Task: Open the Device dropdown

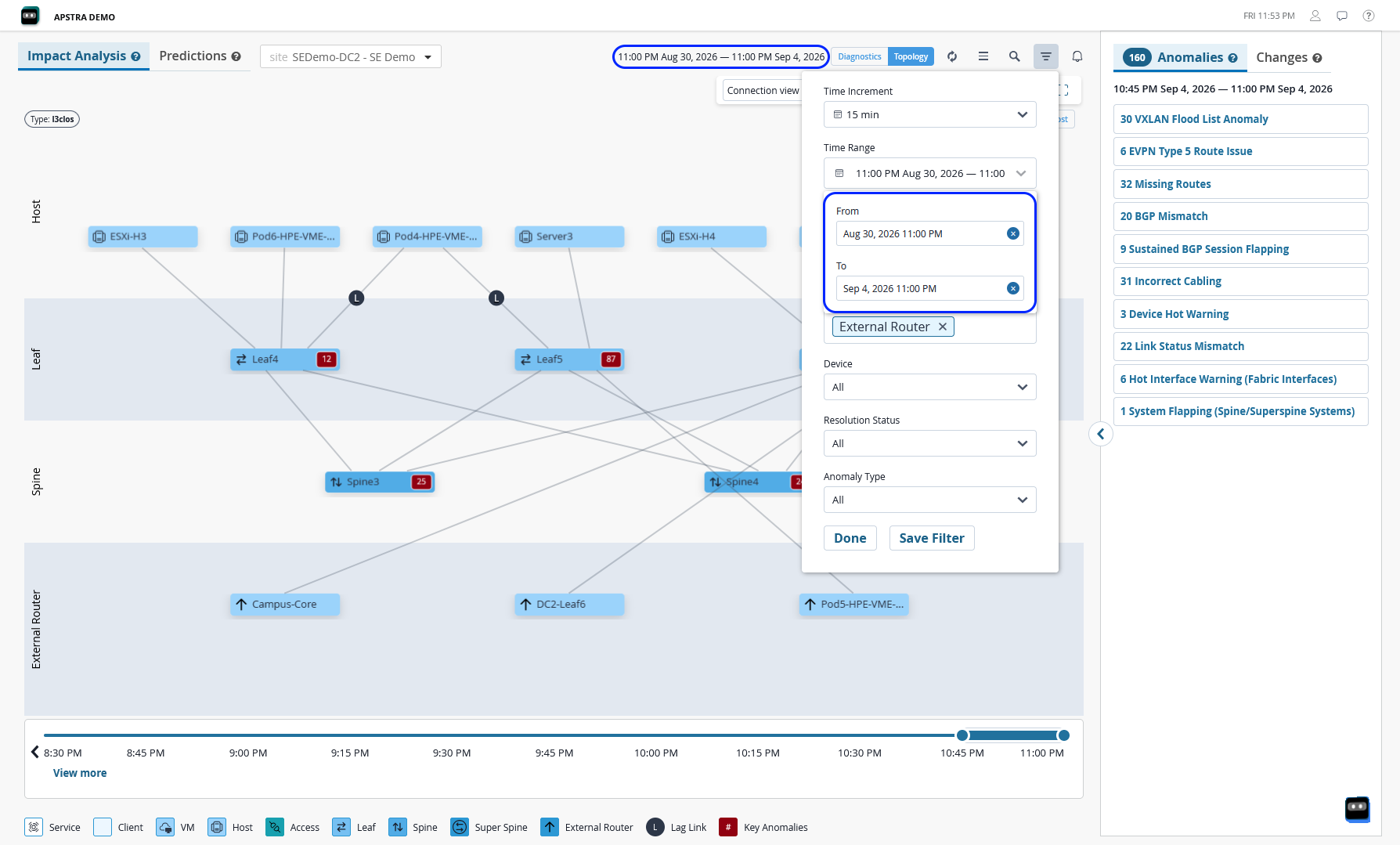Action: click(x=930, y=387)
